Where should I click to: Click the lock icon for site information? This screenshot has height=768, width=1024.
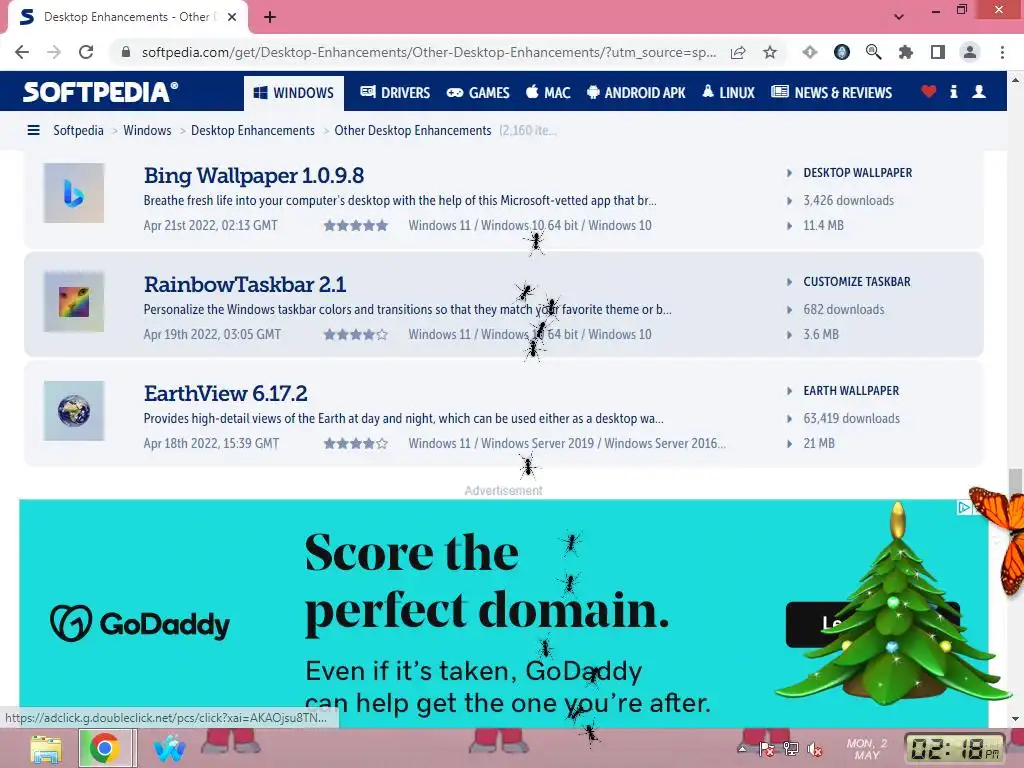(x=126, y=52)
